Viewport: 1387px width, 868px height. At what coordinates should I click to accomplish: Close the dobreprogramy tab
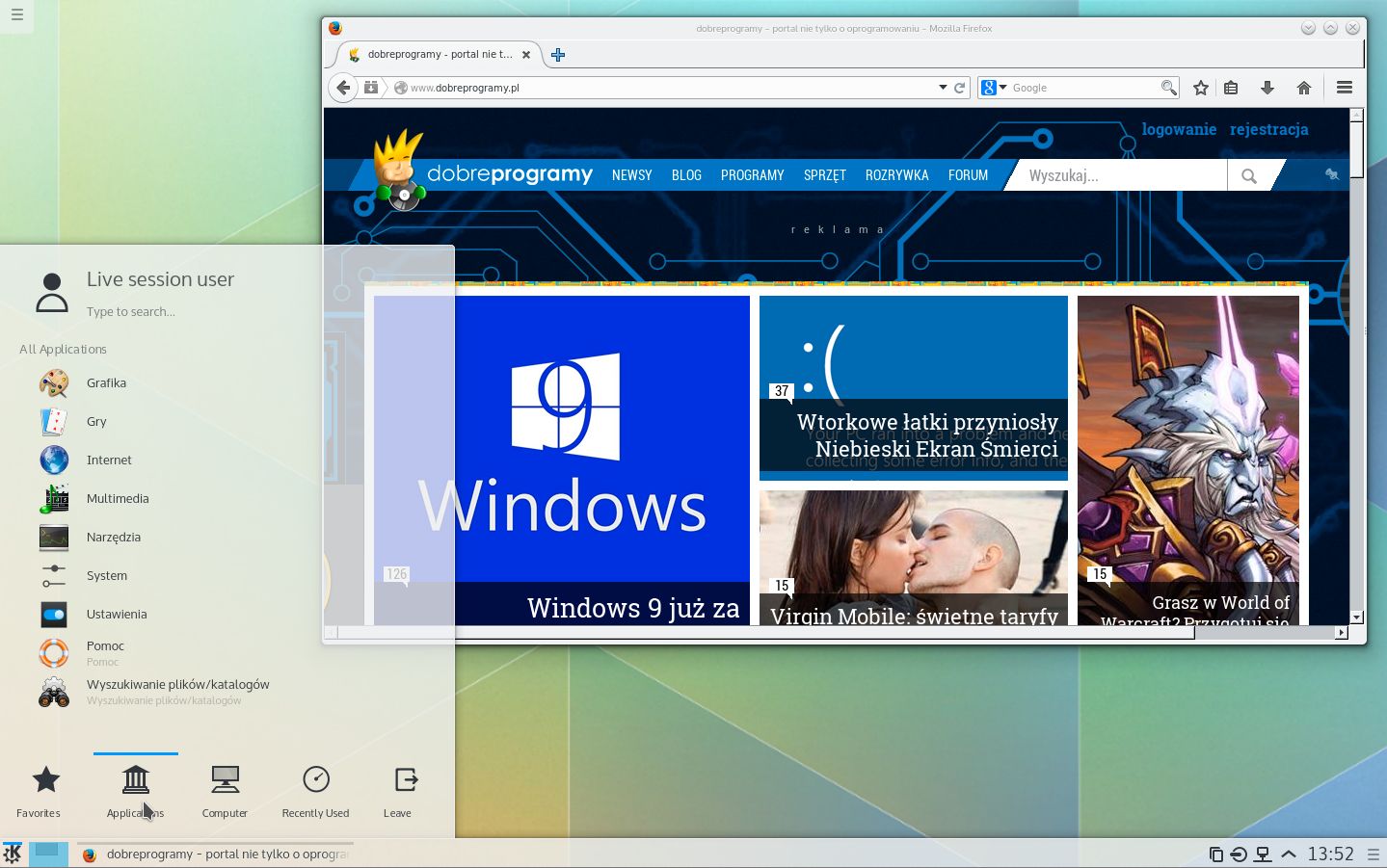point(526,55)
